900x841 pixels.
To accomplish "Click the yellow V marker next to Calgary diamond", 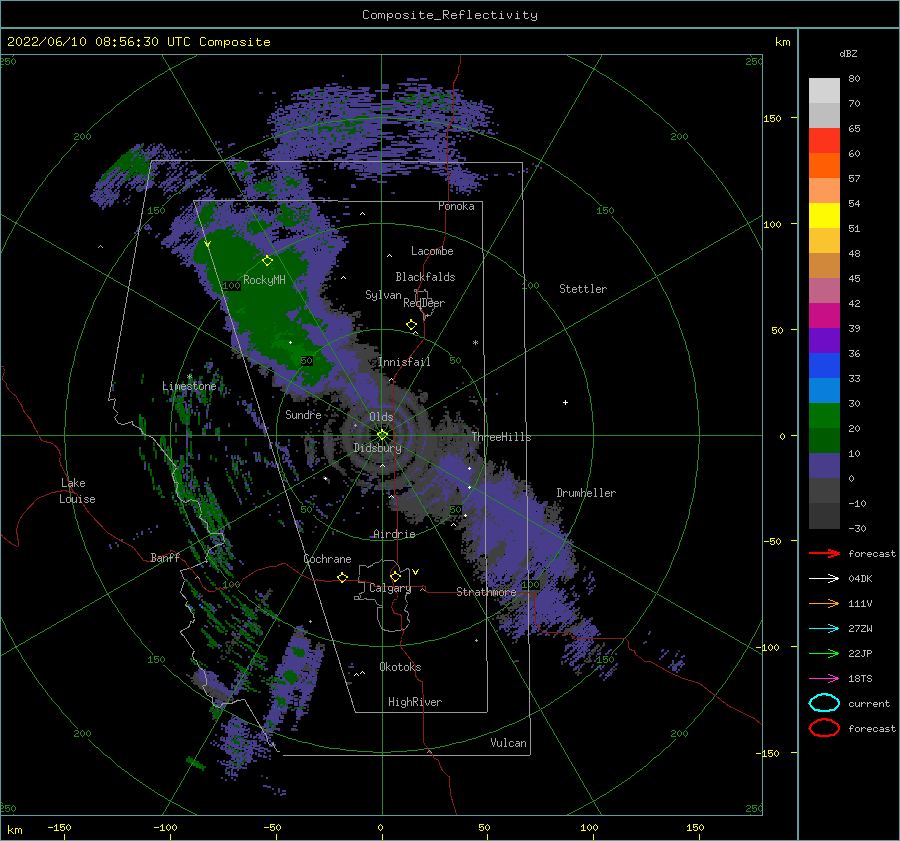I will click(x=415, y=572).
